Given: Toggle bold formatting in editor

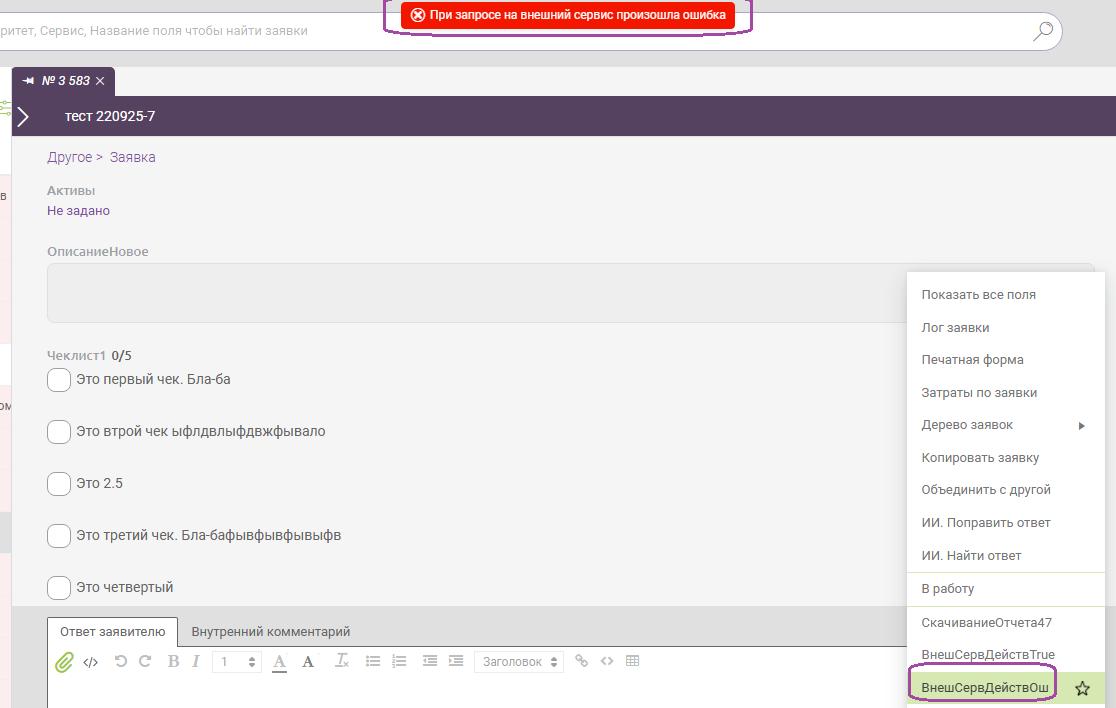Looking at the screenshot, I should (173, 661).
